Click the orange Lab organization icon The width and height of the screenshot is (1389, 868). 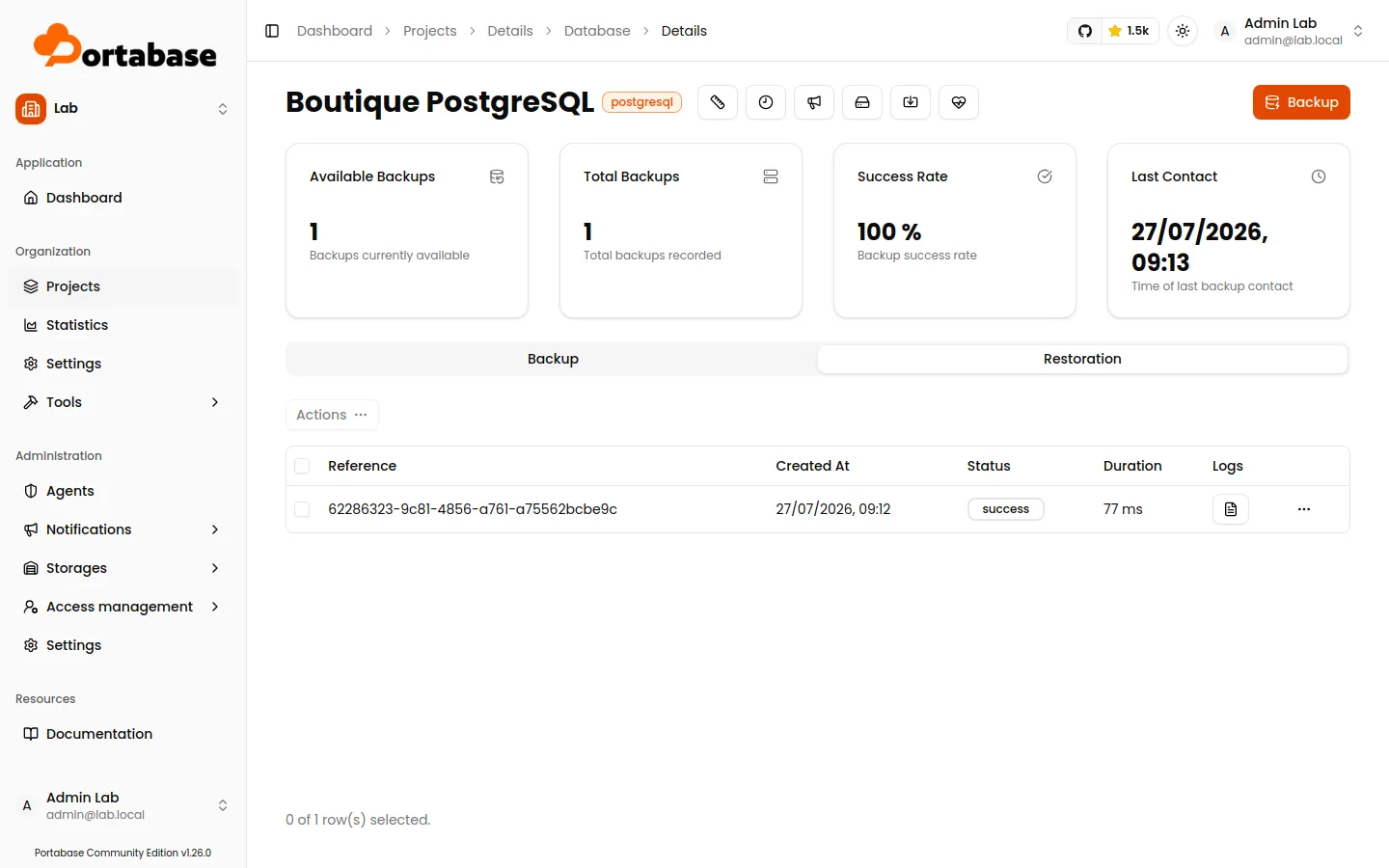[x=31, y=109]
